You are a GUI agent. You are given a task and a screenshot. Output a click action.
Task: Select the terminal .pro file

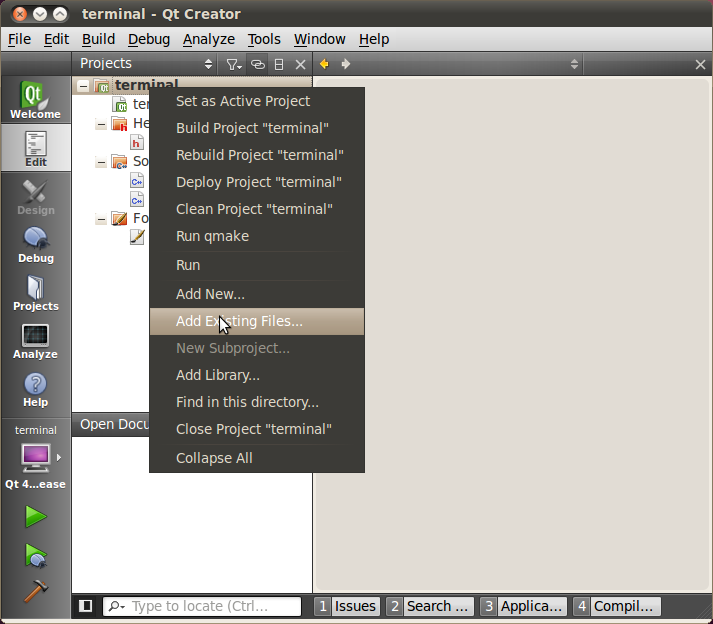coord(130,104)
